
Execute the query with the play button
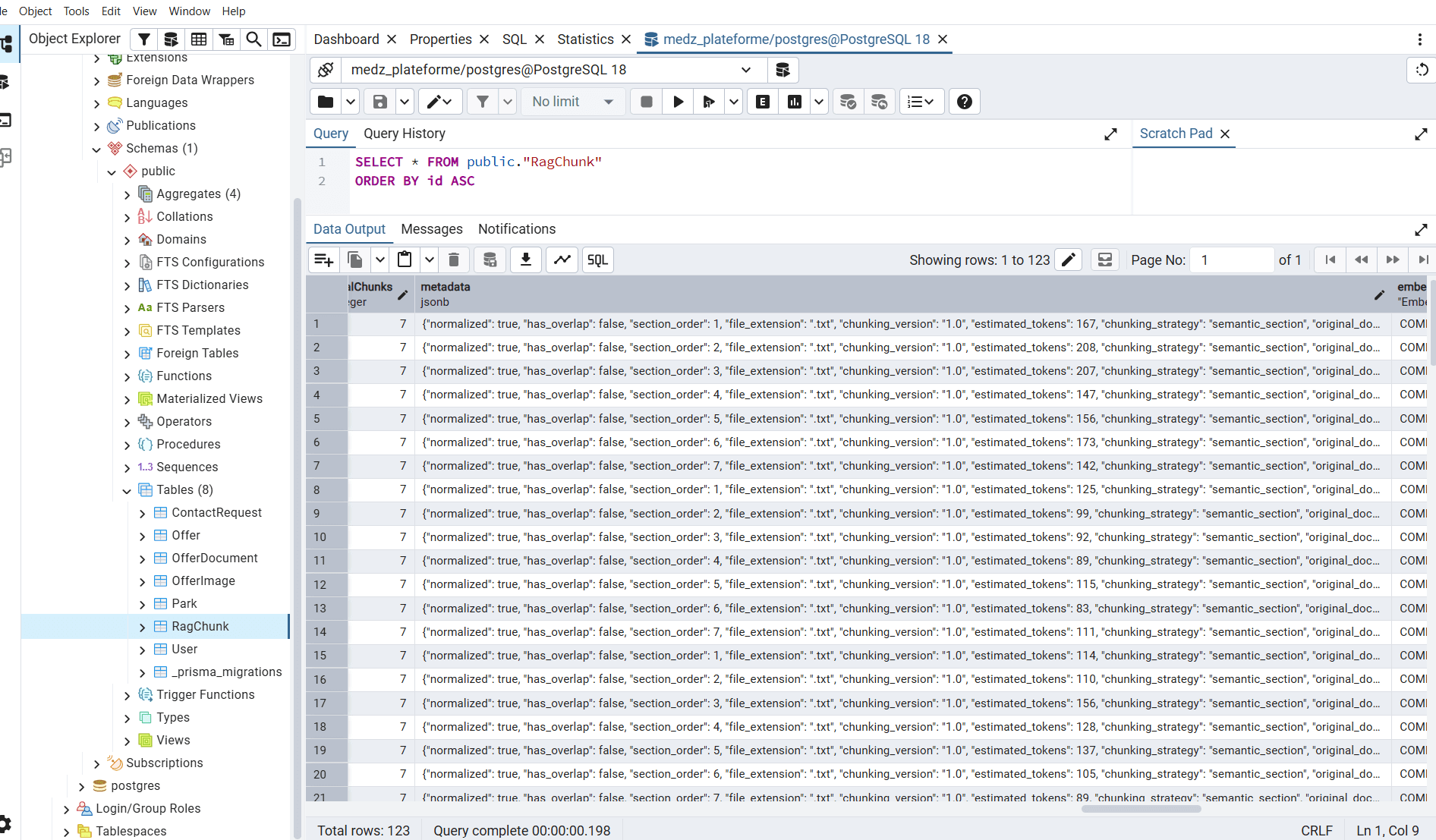tap(678, 102)
